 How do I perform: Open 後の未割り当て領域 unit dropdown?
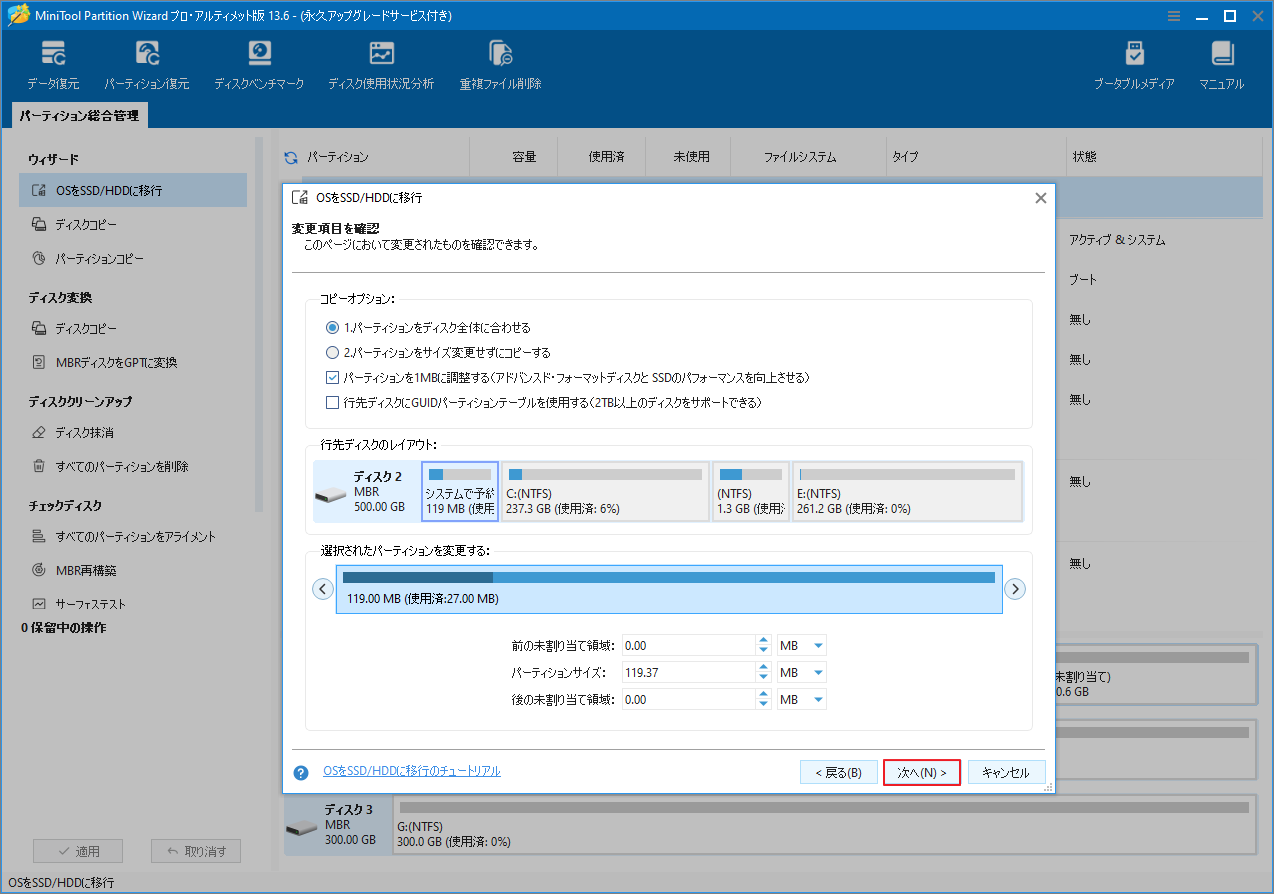click(800, 698)
